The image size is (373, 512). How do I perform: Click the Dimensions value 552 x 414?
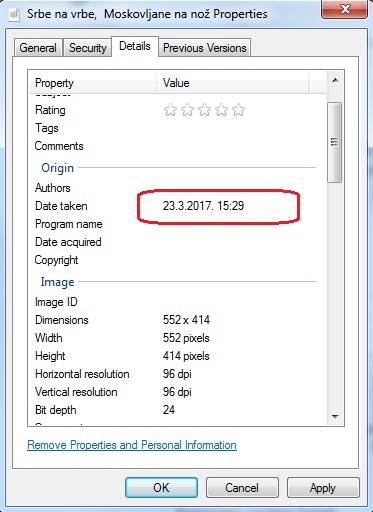click(186, 320)
